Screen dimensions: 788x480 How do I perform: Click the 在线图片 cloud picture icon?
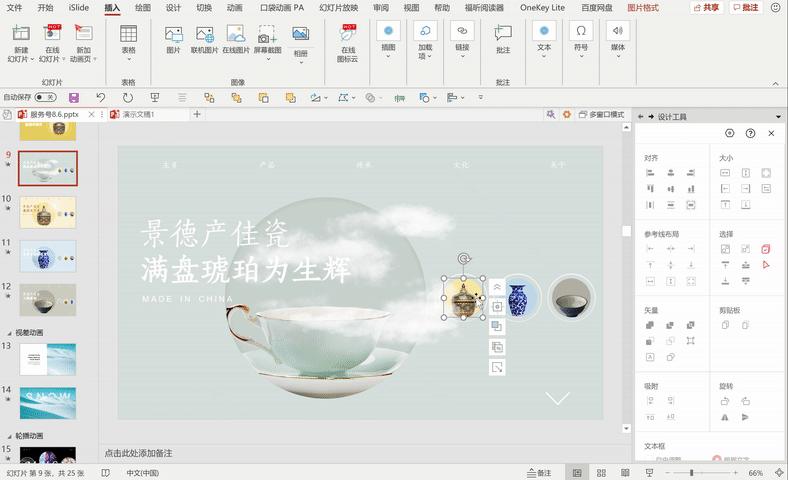236,34
